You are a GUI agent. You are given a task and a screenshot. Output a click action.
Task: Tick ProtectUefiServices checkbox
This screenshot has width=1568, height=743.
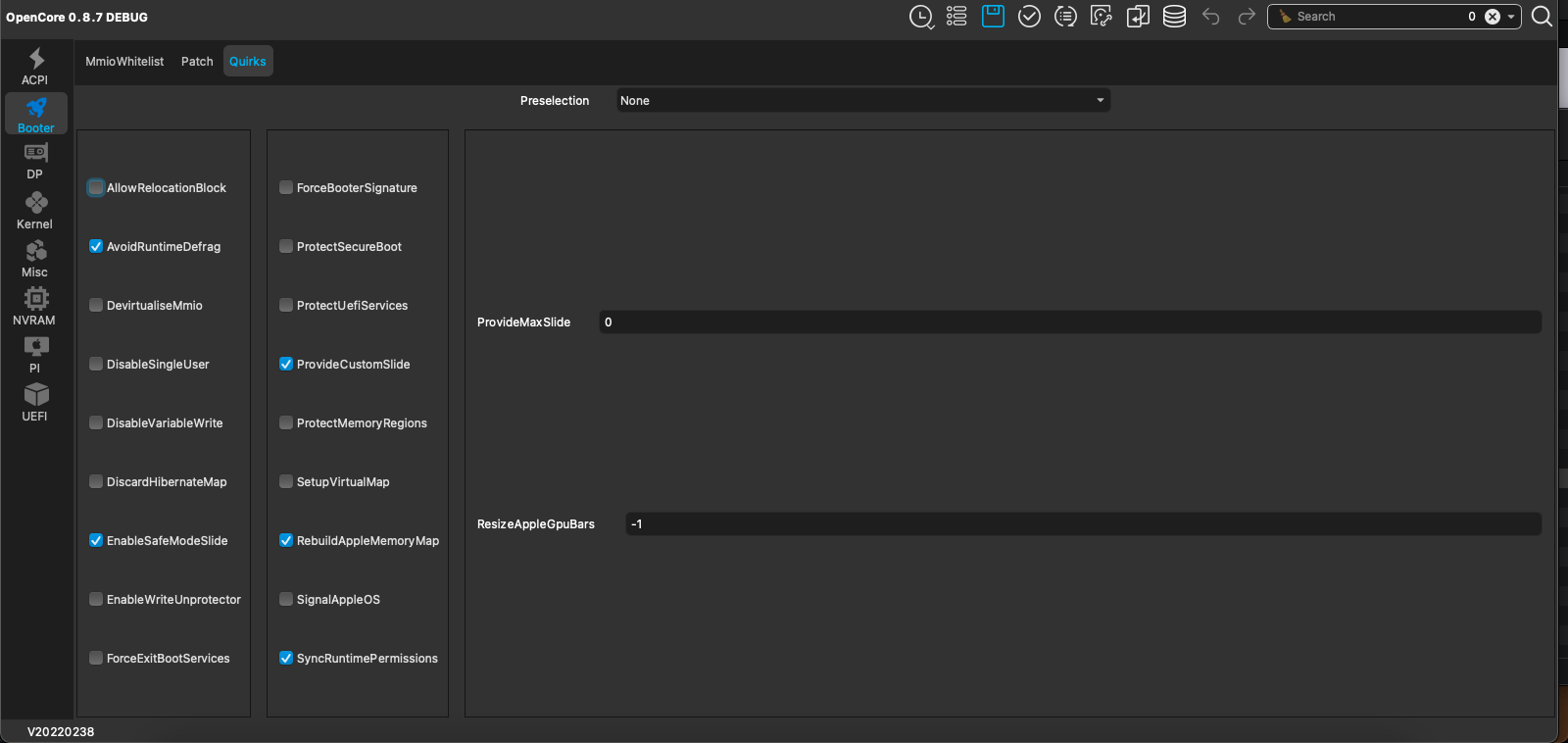[x=286, y=305]
